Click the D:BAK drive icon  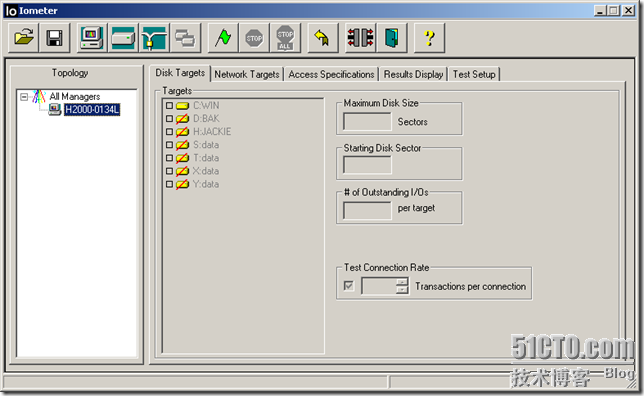point(182,119)
